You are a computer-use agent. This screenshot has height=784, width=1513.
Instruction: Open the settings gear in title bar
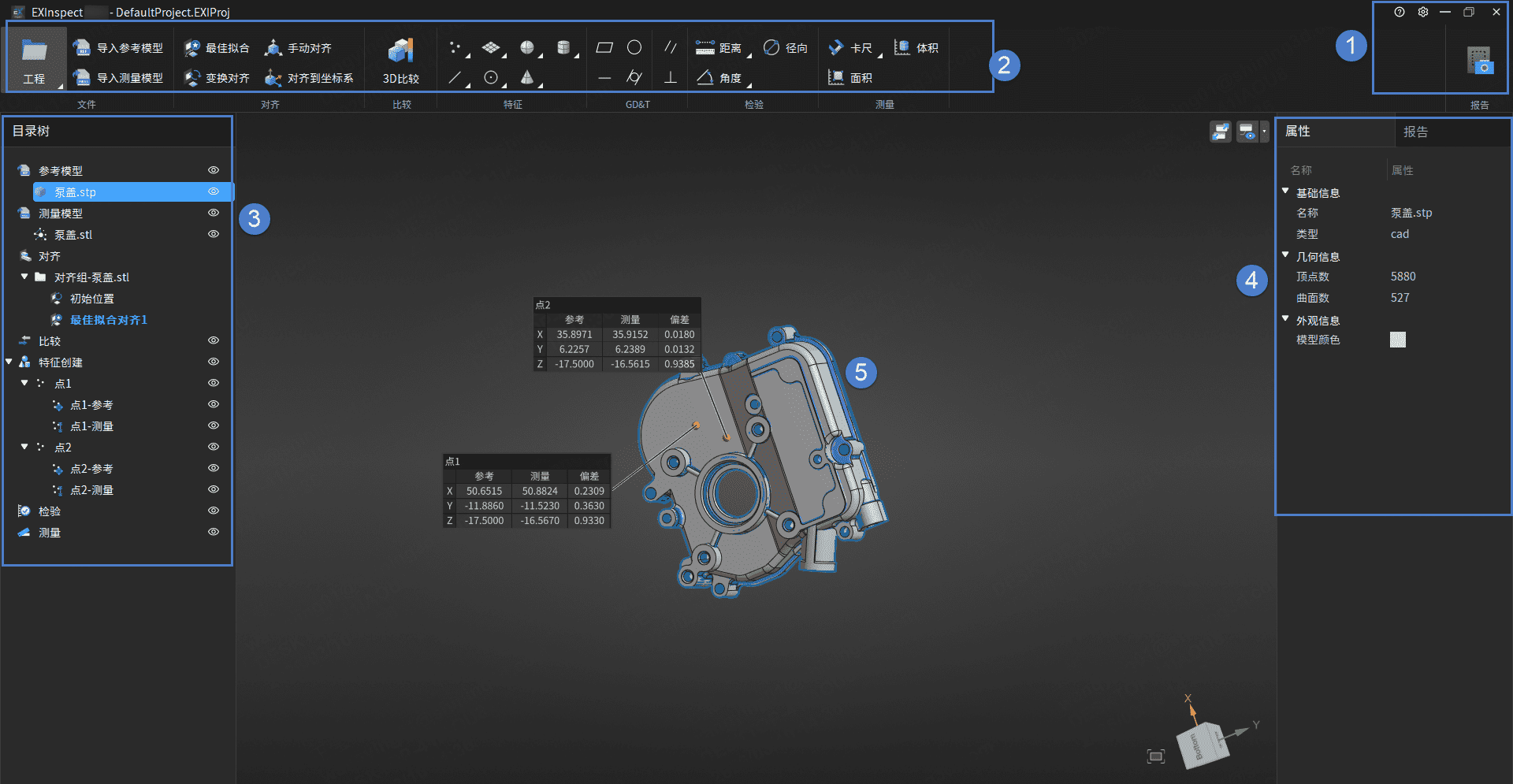(x=1423, y=12)
